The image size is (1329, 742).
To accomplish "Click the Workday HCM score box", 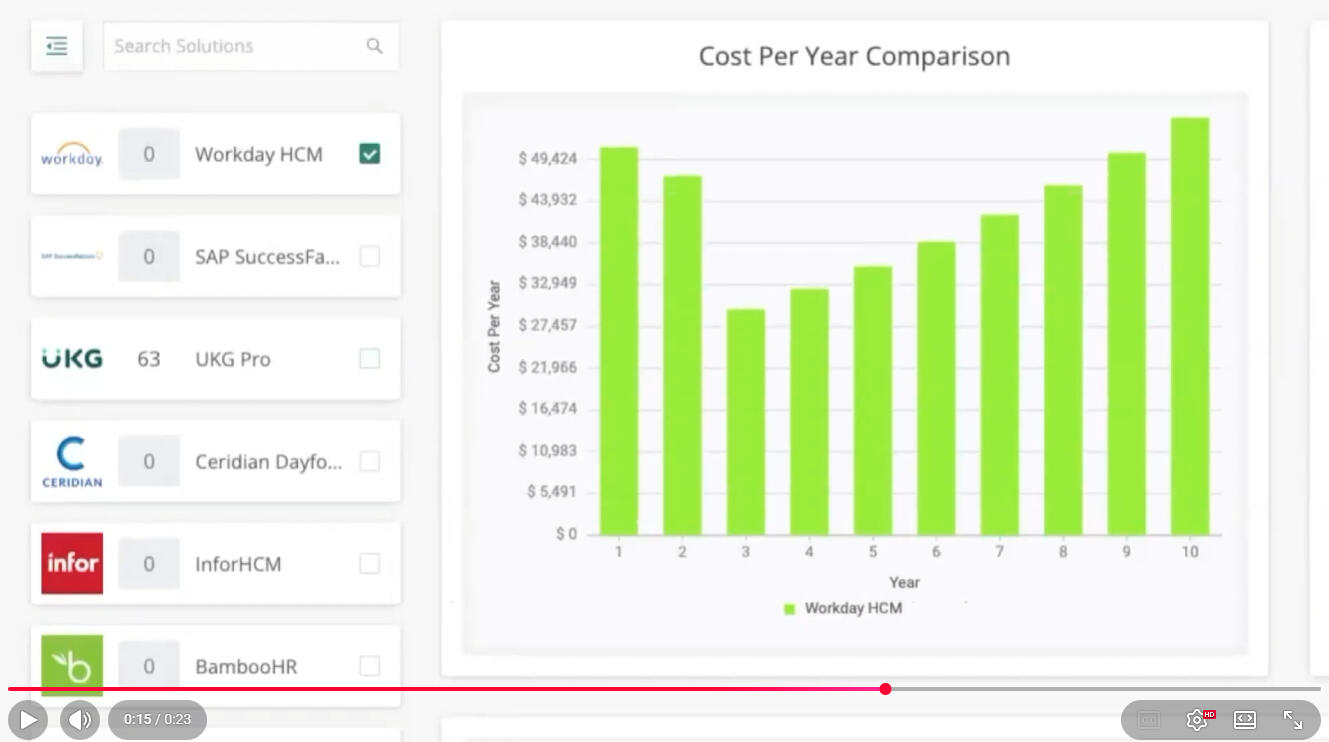I will pyautogui.click(x=149, y=154).
